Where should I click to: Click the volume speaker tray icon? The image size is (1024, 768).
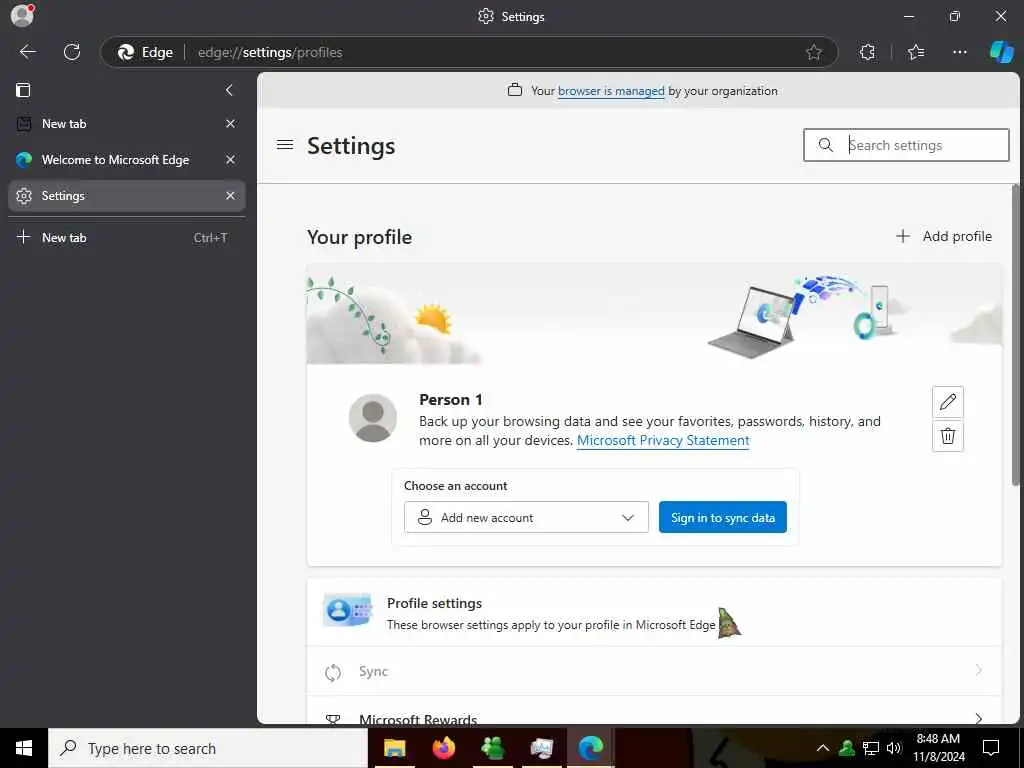894,748
